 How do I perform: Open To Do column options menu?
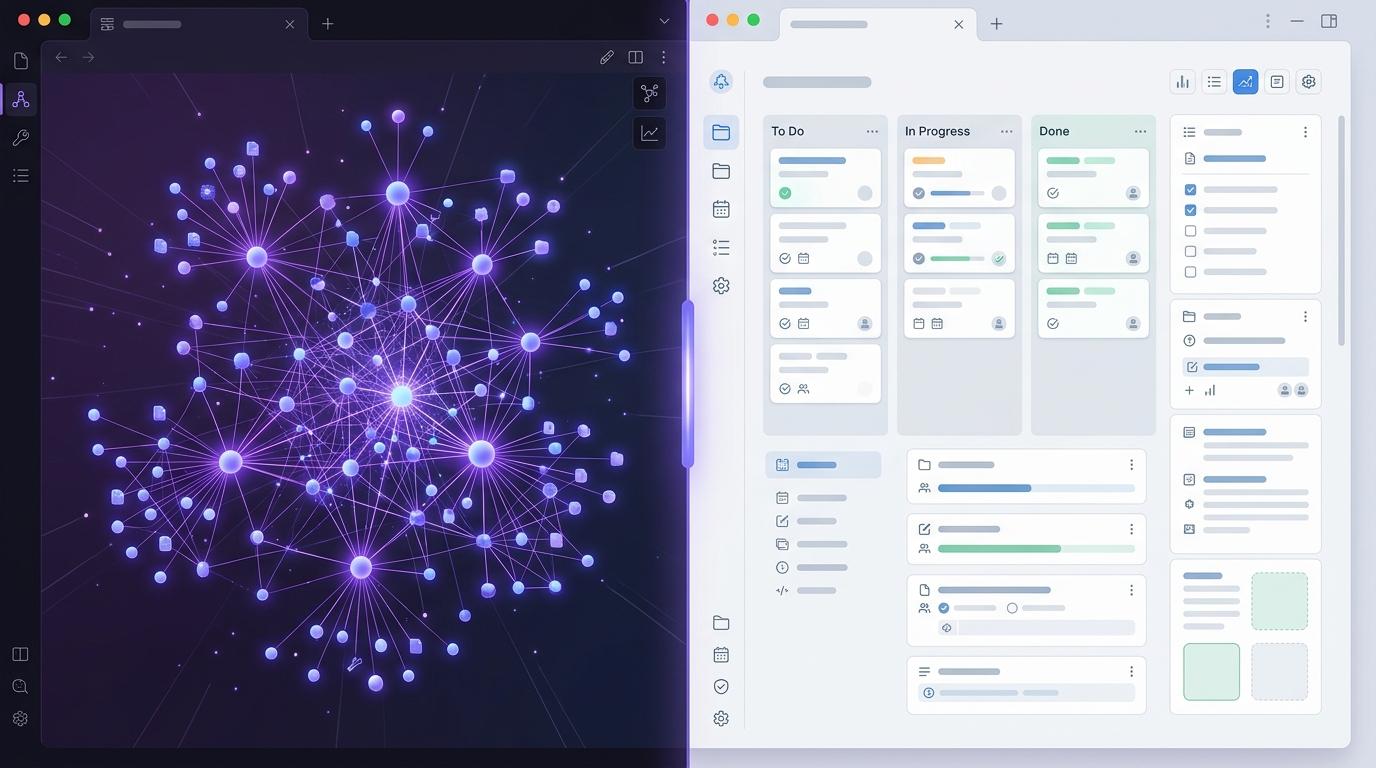(x=872, y=131)
